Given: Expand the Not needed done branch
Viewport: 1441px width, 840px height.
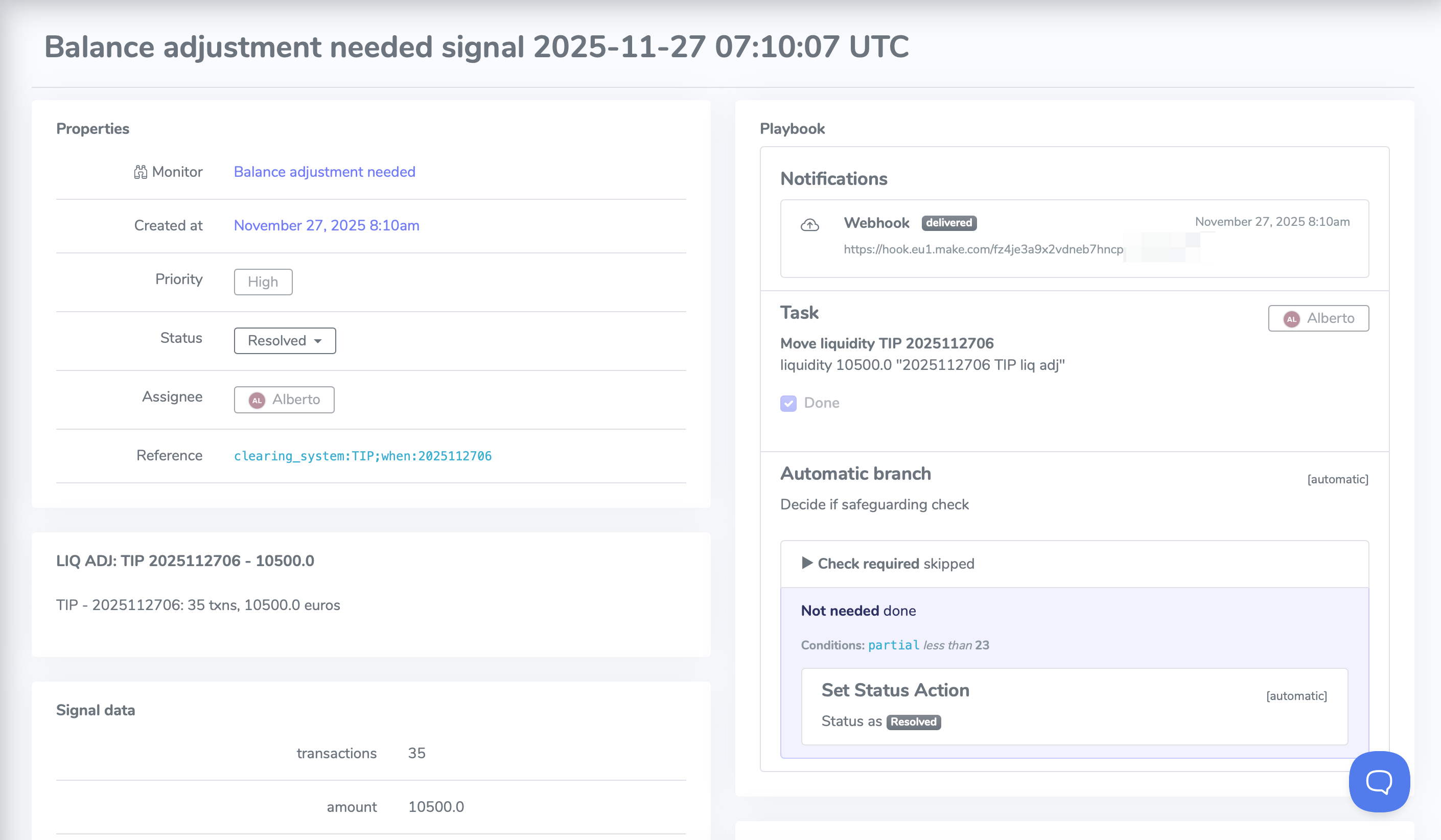Looking at the screenshot, I should click(x=858, y=610).
